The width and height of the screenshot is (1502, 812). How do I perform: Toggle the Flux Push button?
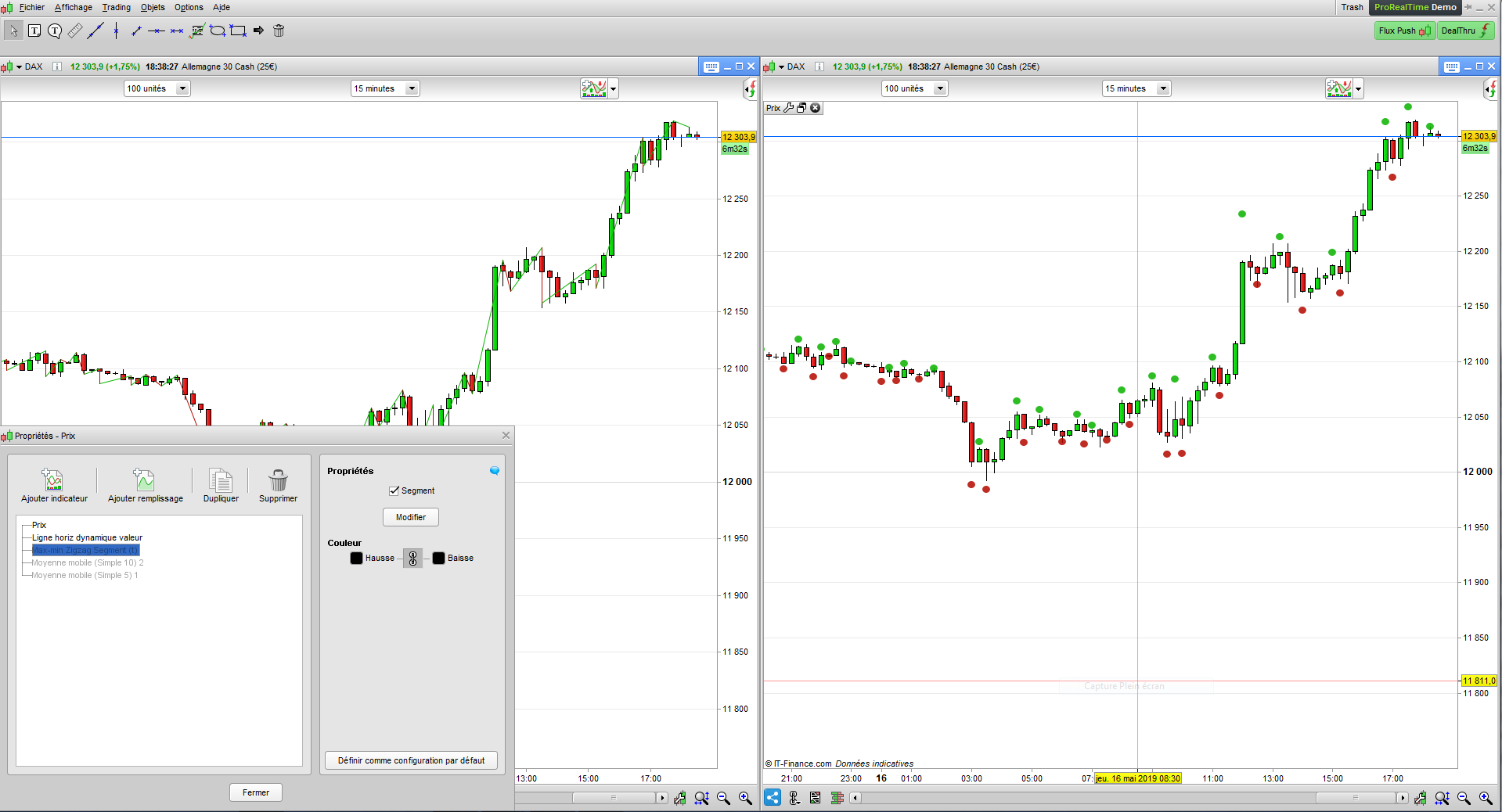(x=1404, y=31)
